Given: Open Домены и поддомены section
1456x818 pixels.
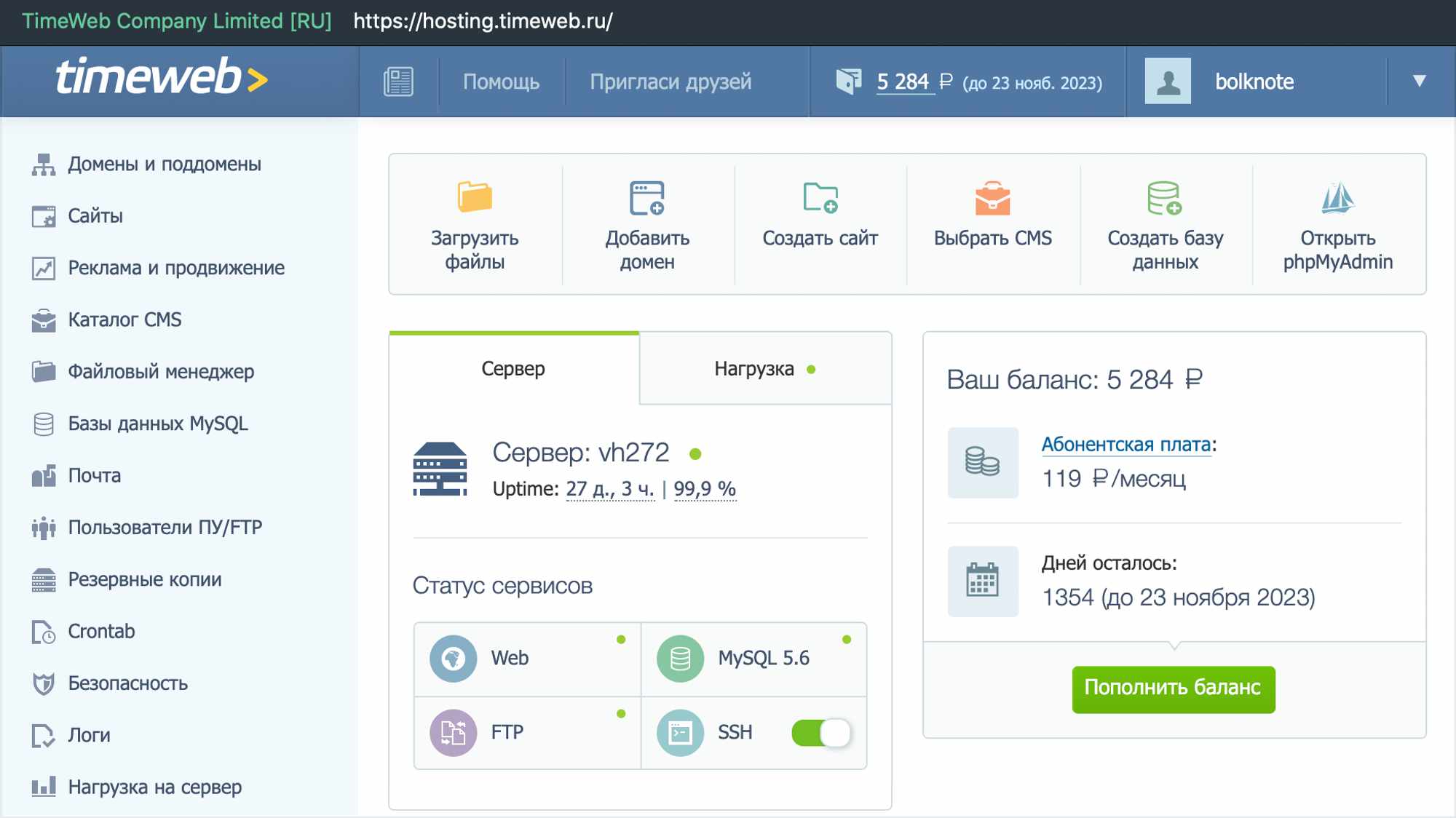Looking at the screenshot, I should [x=165, y=164].
